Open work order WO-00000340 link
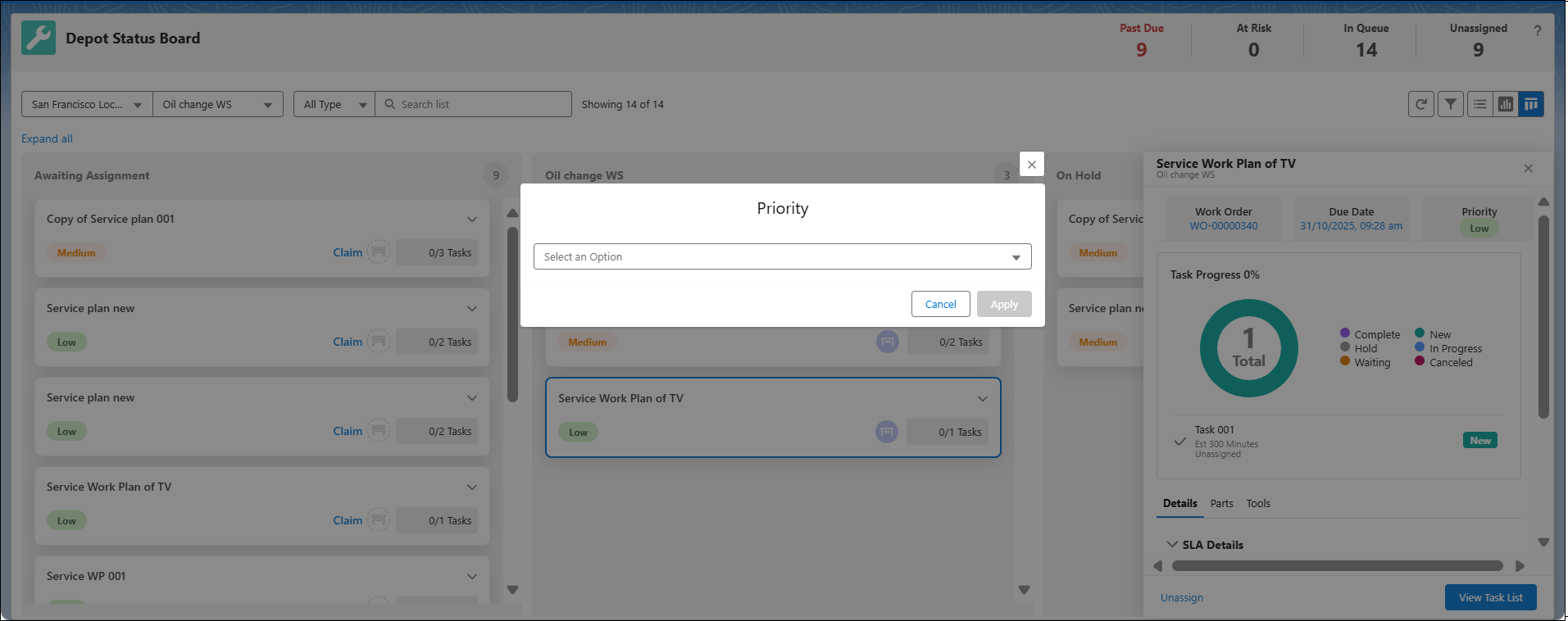Image resolution: width=1568 pixels, height=621 pixels. (x=1223, y=225)
